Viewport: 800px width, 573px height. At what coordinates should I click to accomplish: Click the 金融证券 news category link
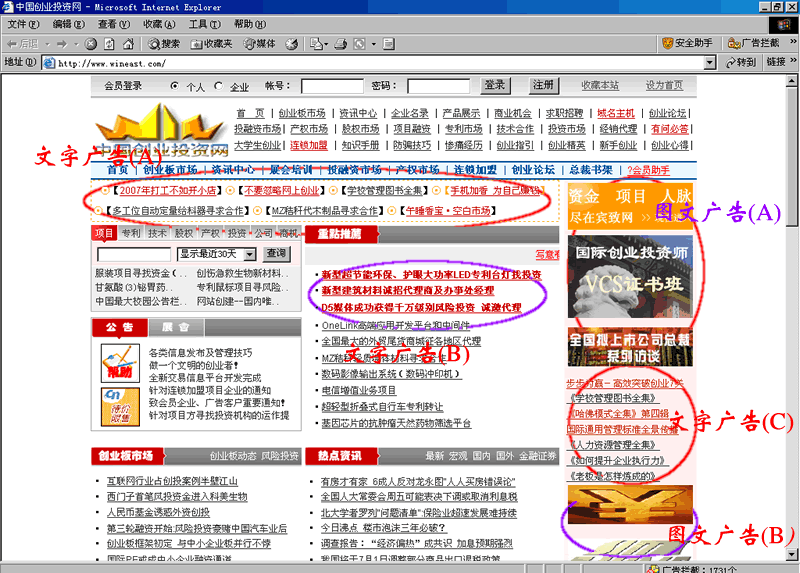click(x=538, y=456)
